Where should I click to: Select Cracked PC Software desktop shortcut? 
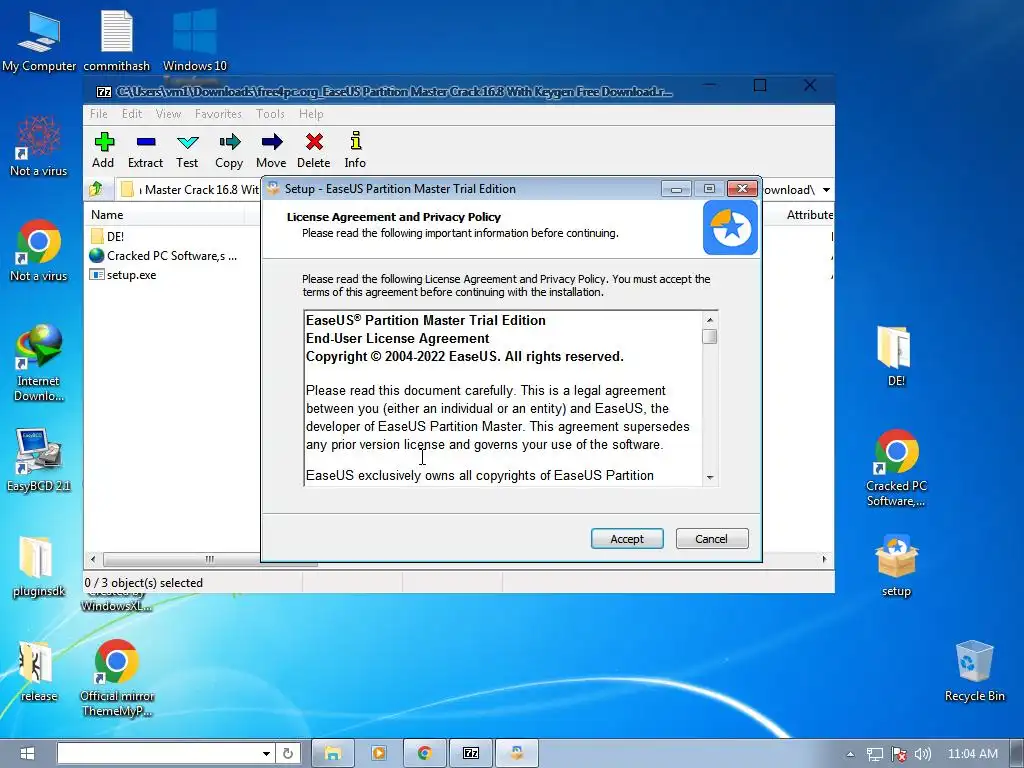[896, 468]
